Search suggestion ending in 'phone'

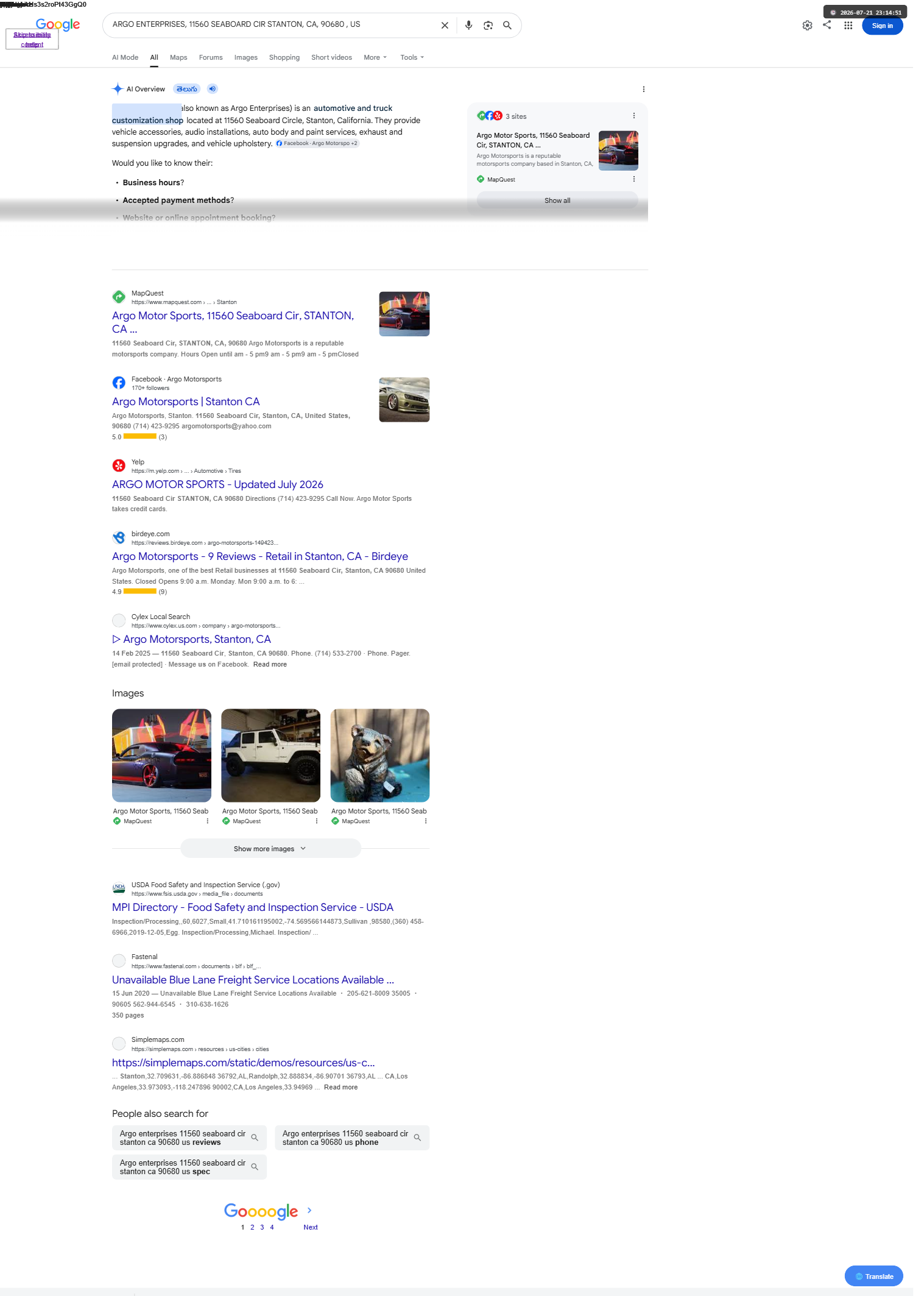coord(352,1138)
